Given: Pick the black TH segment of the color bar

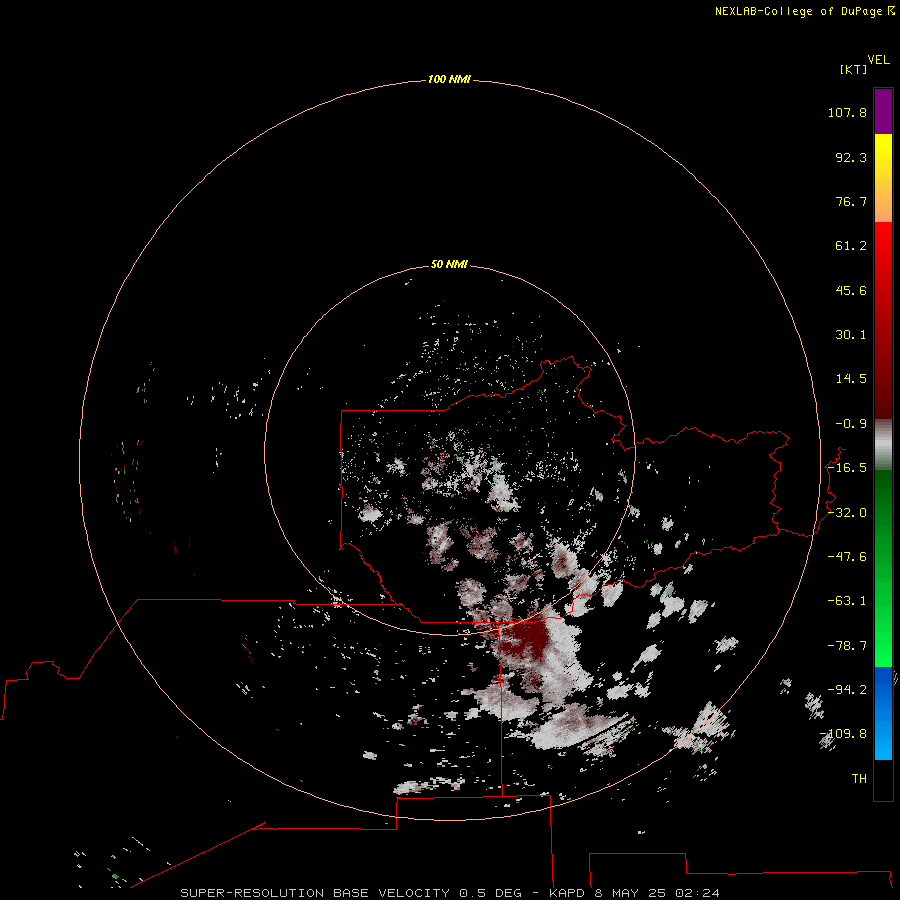Looking at the screenshot, I should pos(883,779).
